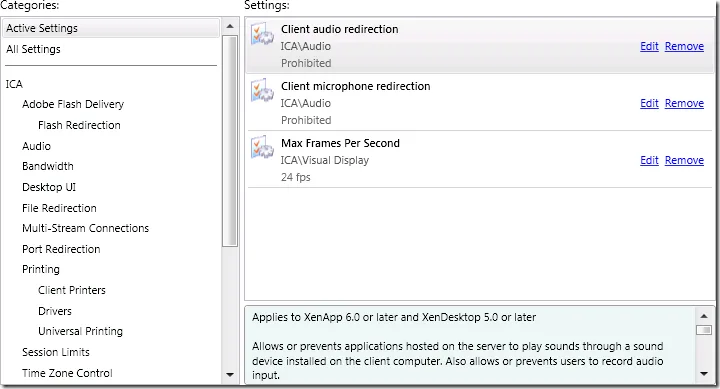The image size is (720, 389).
Task: Click the Max Frames Per Second icon
Action: coord(262,148)
